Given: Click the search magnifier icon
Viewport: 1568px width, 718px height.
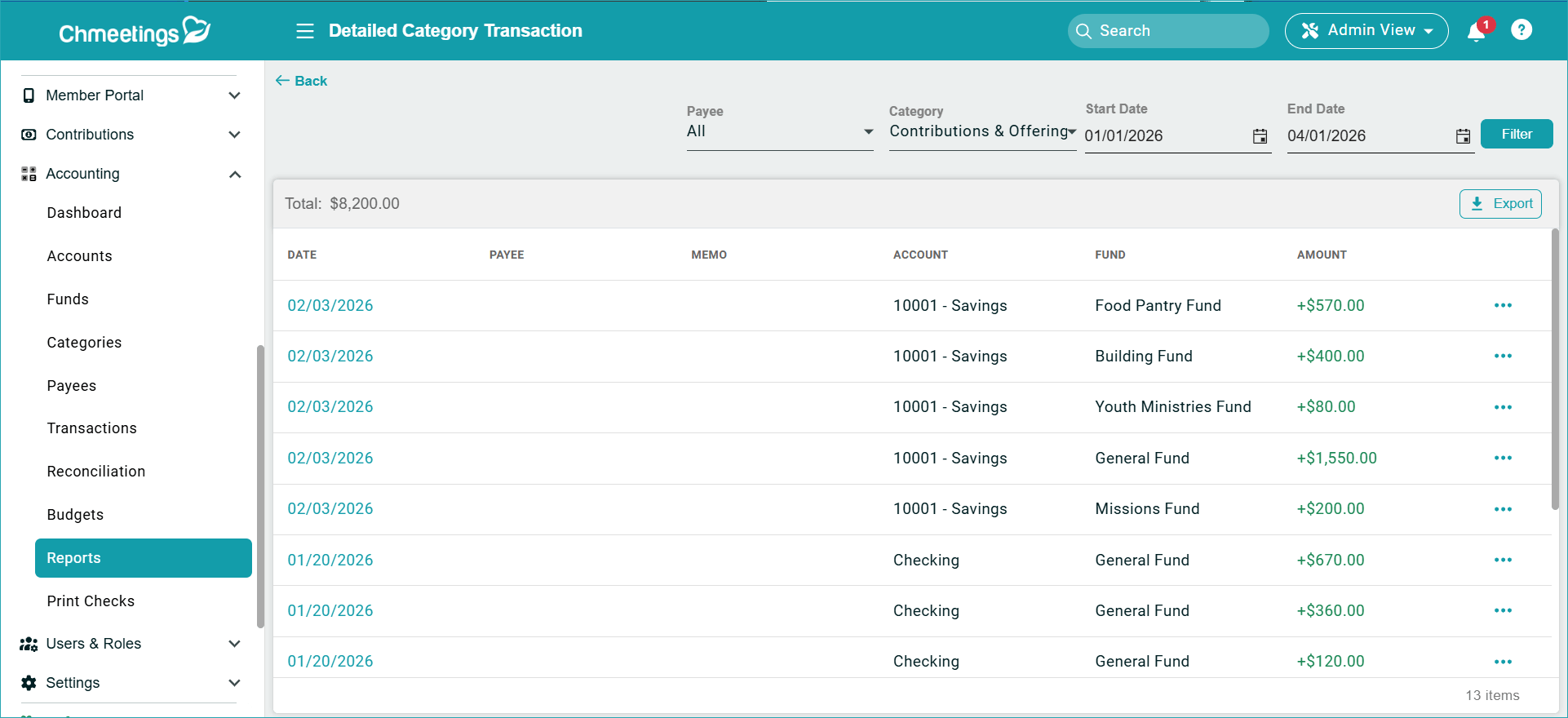Looking at the screenshot, I should [x=1083, y=31].
